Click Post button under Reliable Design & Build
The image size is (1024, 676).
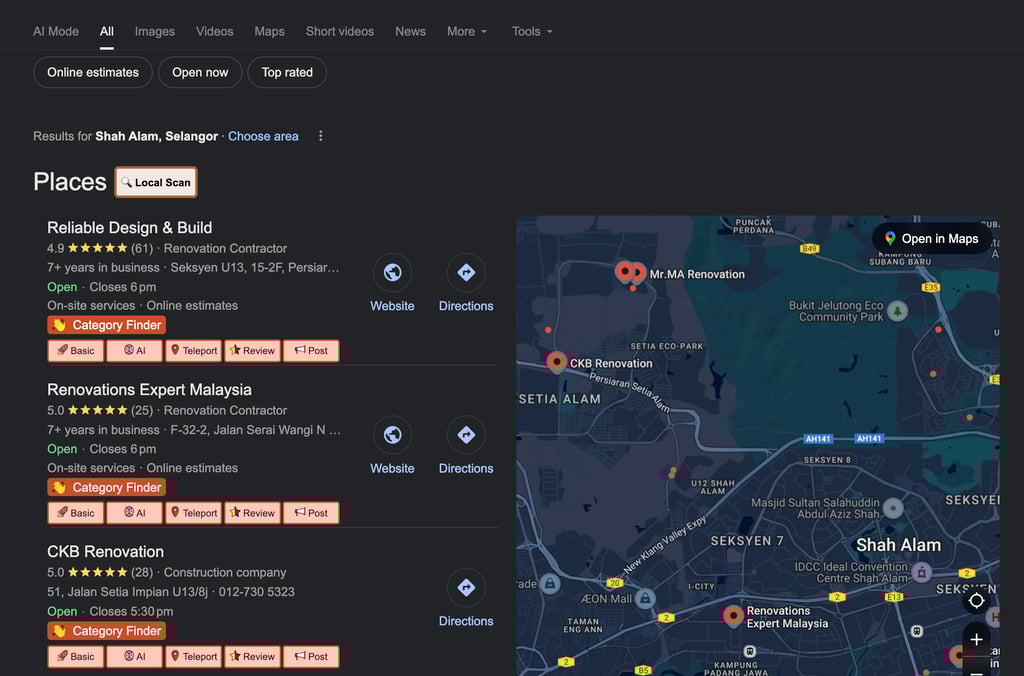pyautogui.click(x=312, y=351)
